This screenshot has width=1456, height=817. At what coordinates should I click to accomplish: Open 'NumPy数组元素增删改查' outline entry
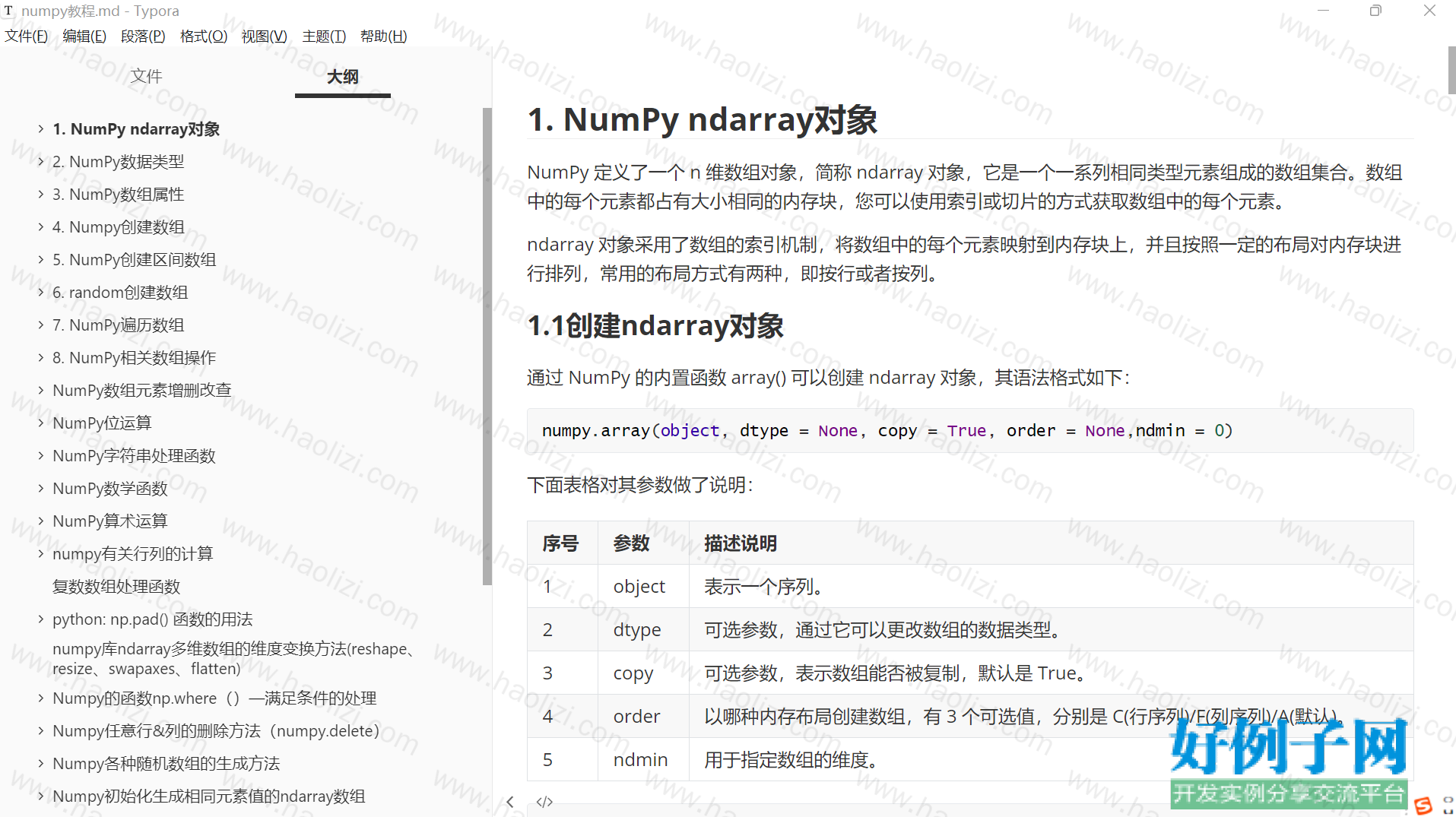tap(142, 391)
